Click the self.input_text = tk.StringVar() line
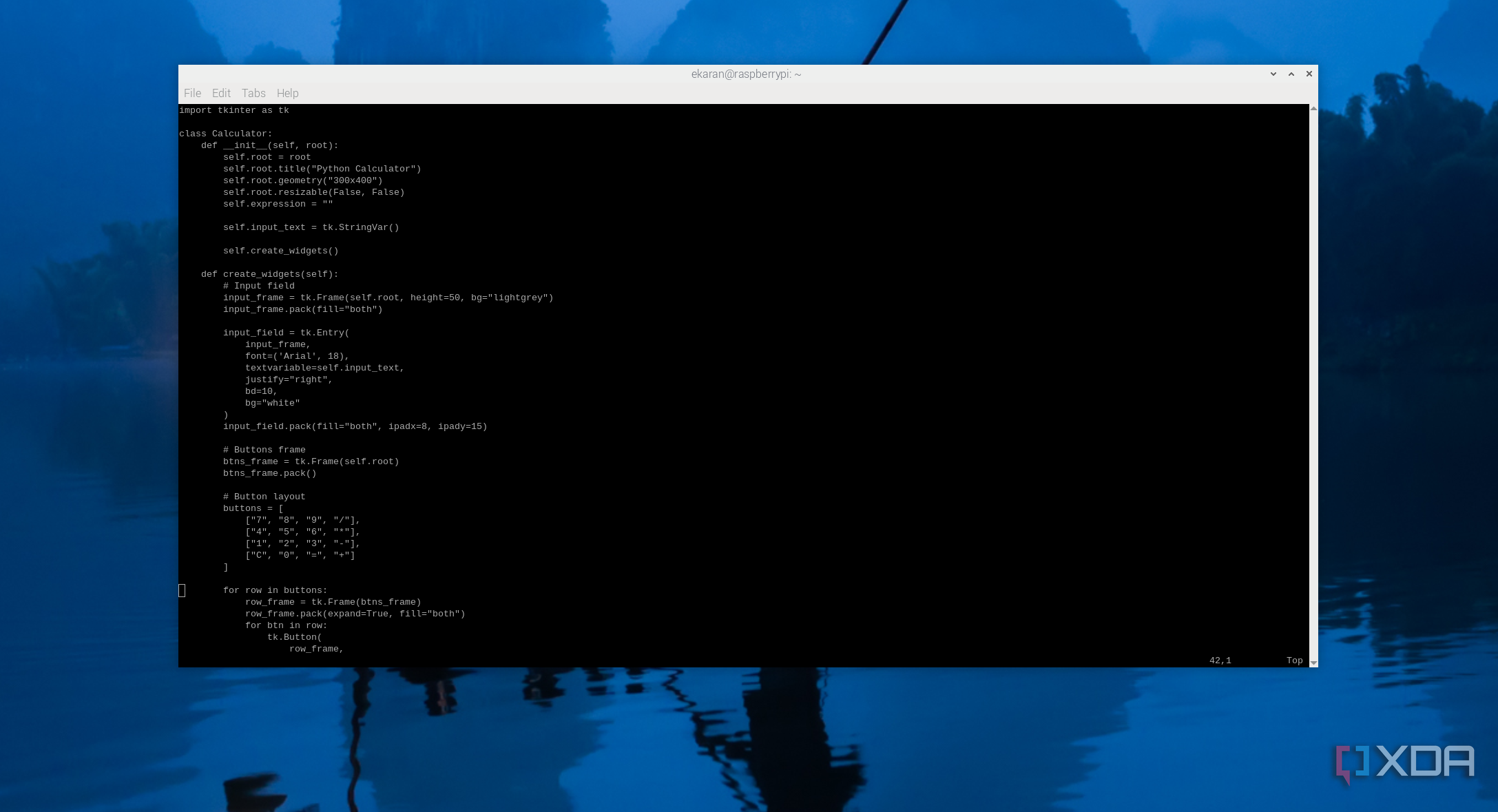This screenshot has height=812, width=1498. [x=311, y=227]
